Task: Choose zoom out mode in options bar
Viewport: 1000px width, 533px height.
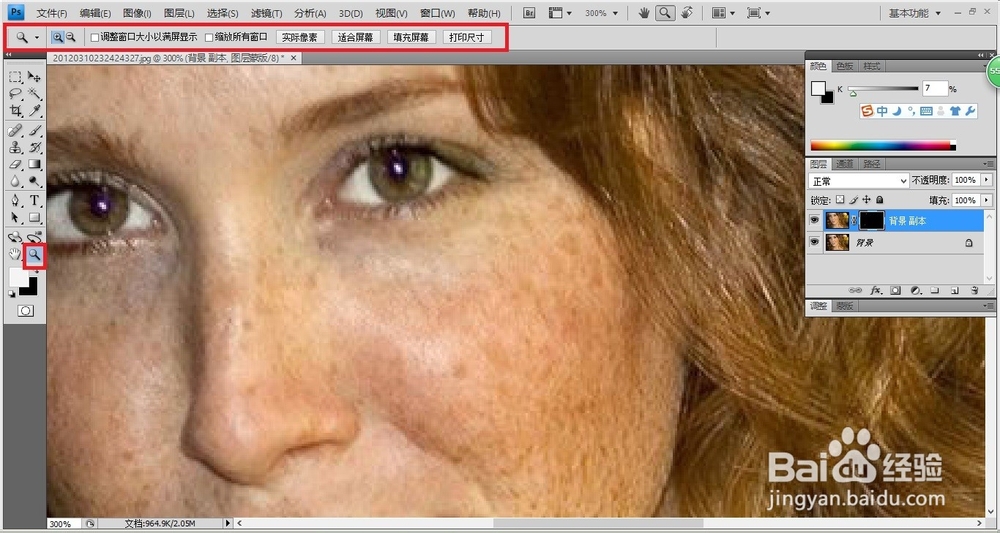Action: tap(71, 38)
